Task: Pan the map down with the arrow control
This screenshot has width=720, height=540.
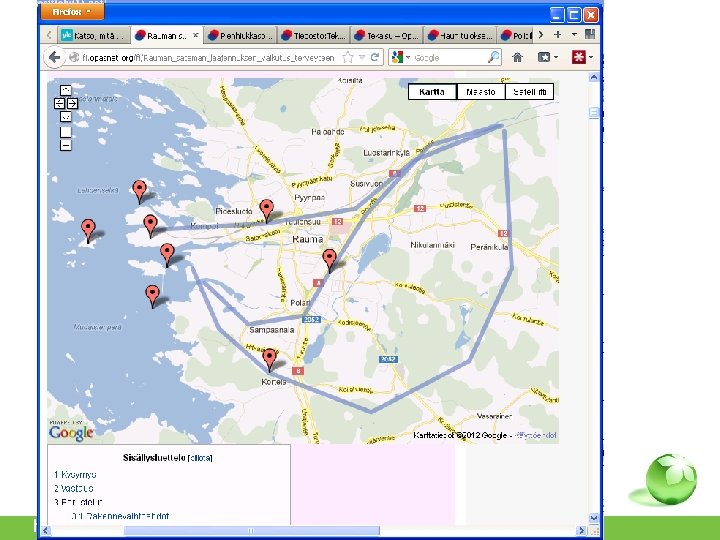Action: (66, 117)
